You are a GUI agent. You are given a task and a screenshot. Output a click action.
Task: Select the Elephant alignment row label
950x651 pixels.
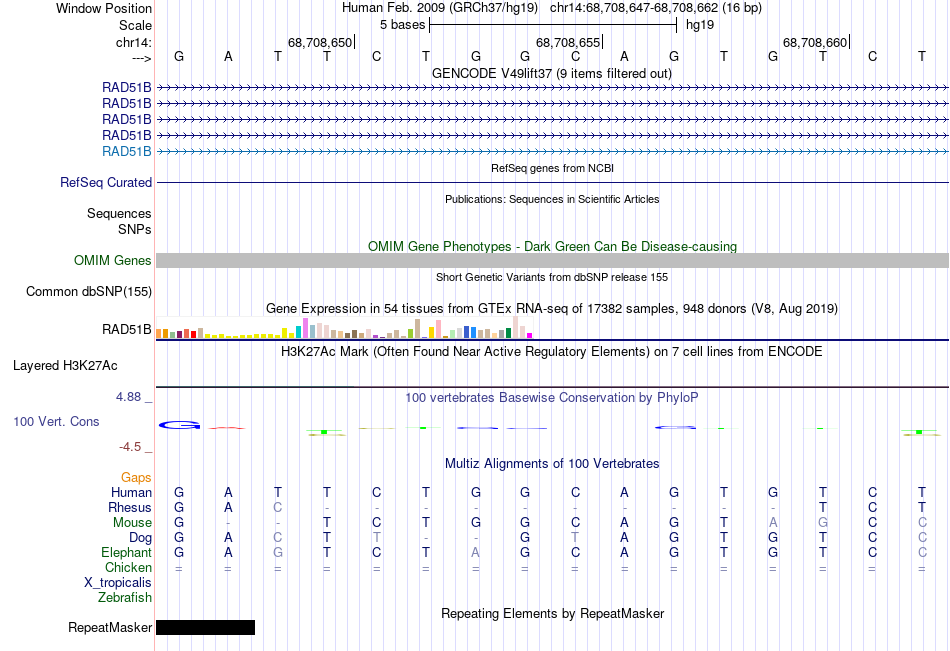pos(126,552)
